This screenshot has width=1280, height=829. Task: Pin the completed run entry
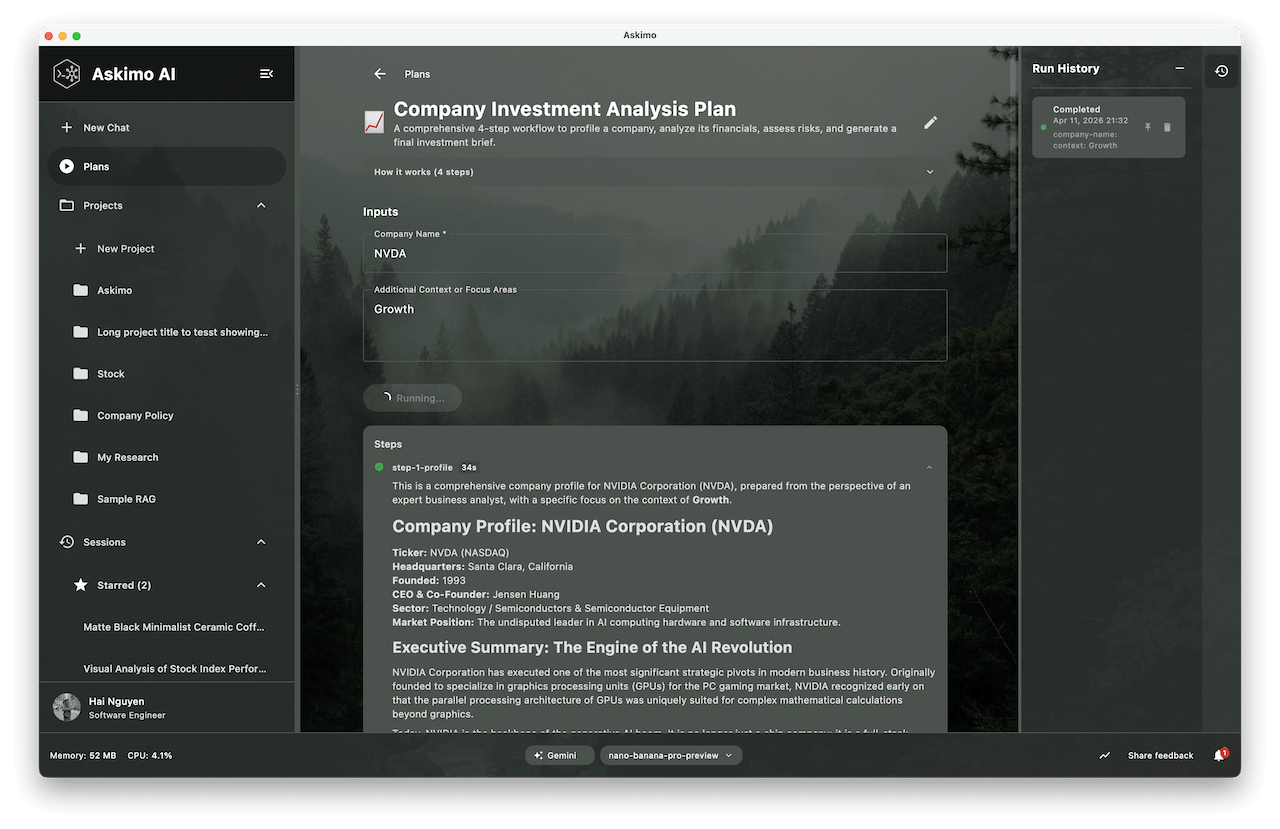coord(1148,127)
